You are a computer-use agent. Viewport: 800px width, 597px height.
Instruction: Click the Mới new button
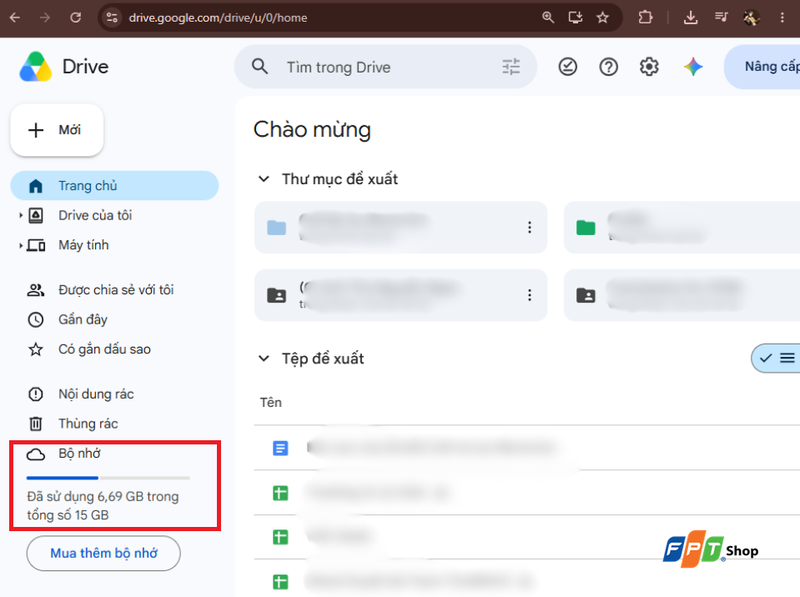point(57,130)
